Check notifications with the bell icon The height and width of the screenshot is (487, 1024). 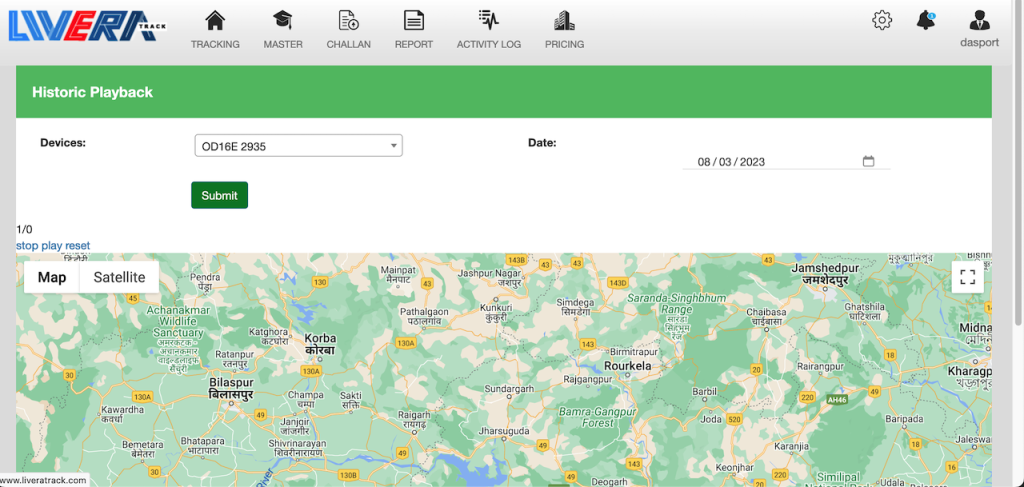[926, 20]
